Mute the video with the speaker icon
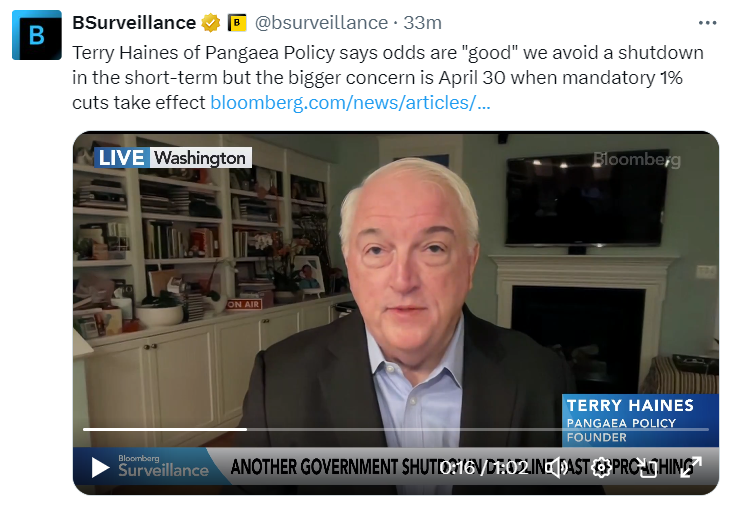The height and width of the screenshot is (505, 729). (x=556, y=467)
